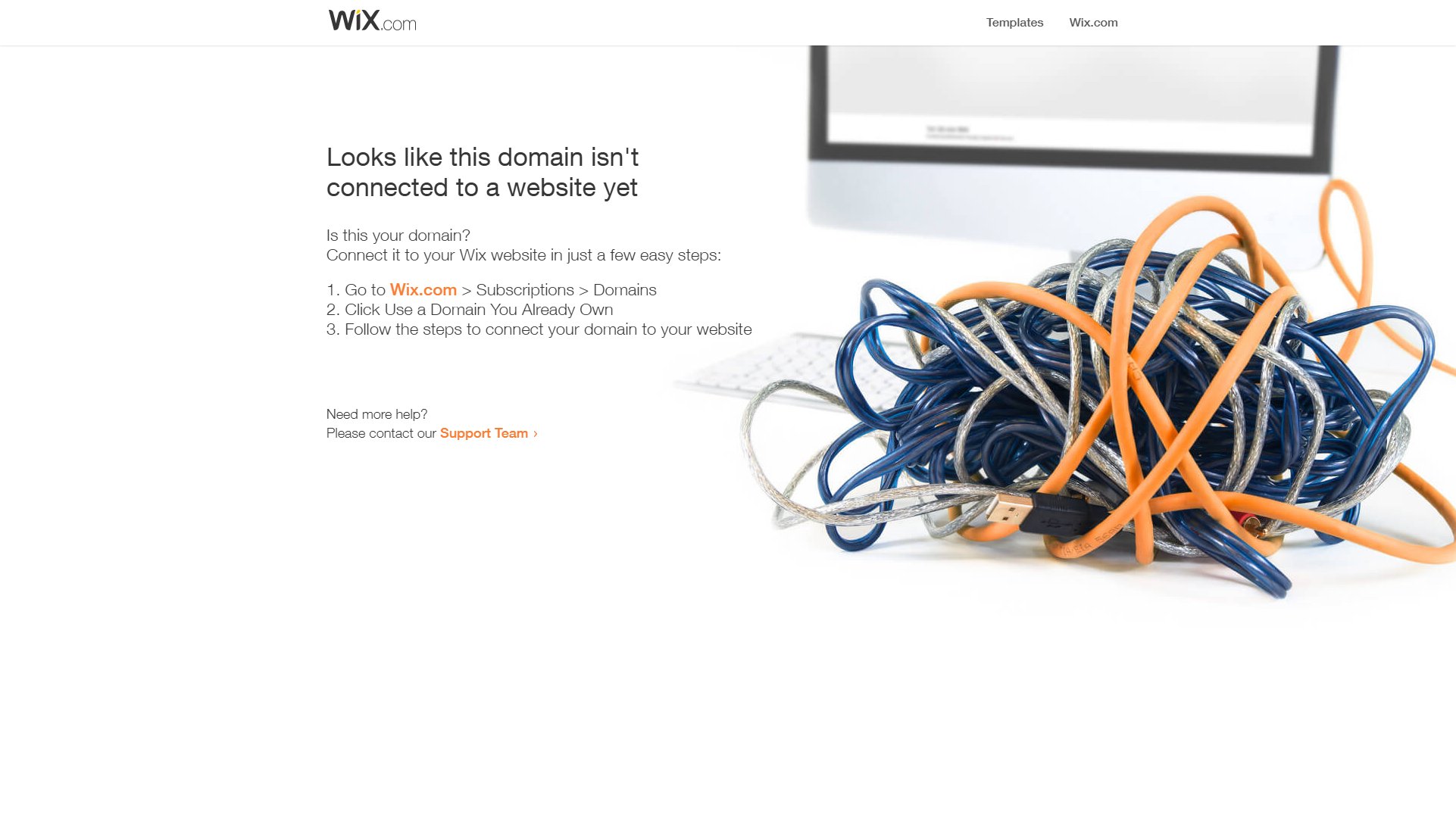Click the word Subscriptions in step one
This screenshot has height=833, width=1456.
pos(525,290)
